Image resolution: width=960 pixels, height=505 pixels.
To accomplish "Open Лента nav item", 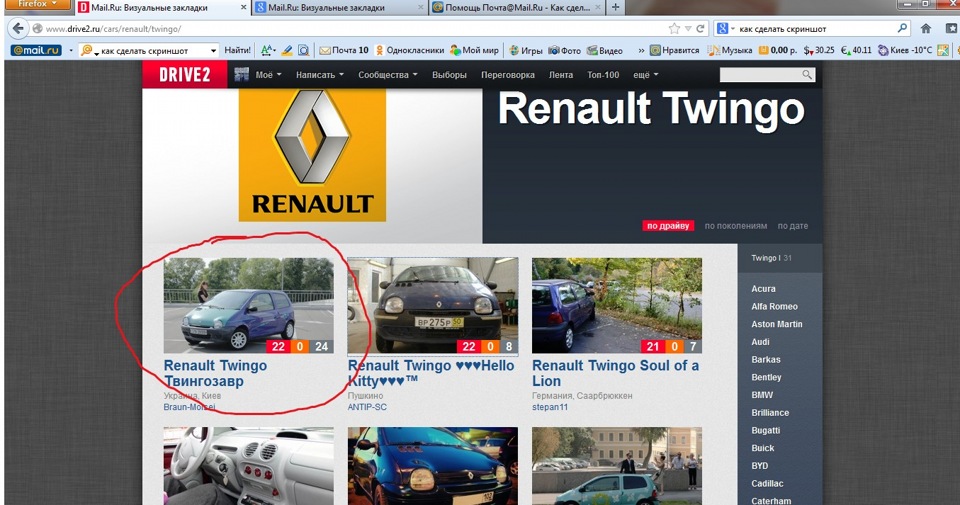I will (x=561, y=75).
